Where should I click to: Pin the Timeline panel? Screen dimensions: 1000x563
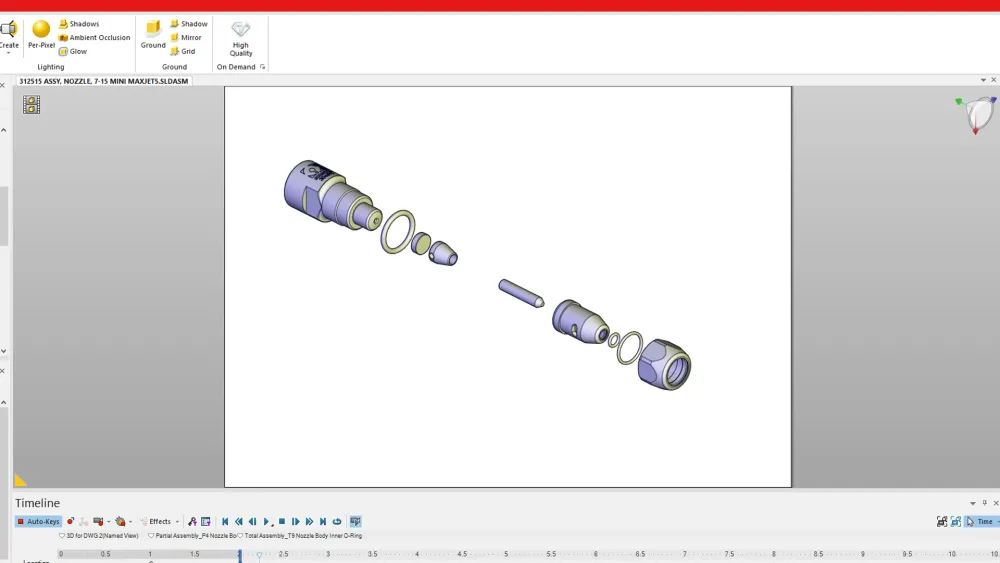pos(985,503)
